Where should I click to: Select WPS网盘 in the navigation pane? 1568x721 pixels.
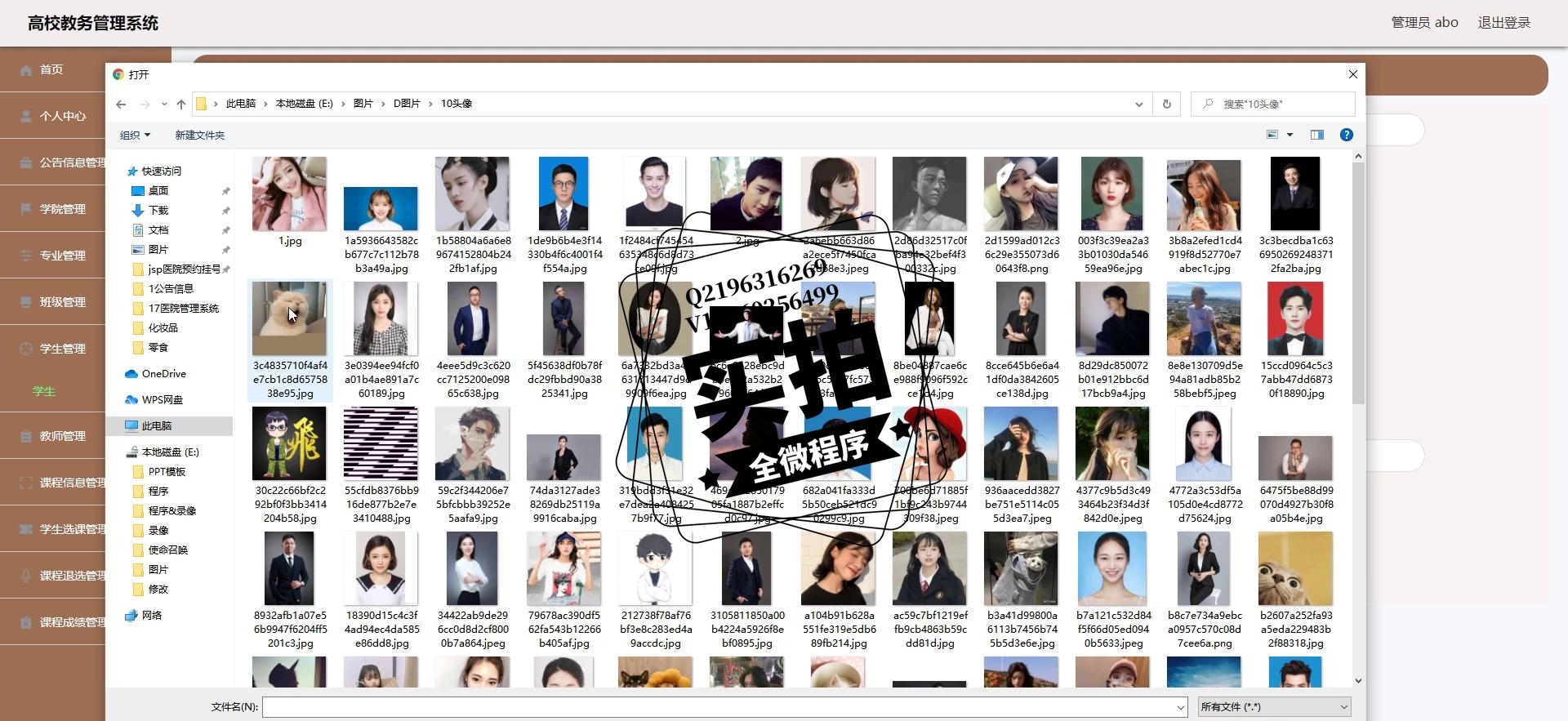pos(162,399)
